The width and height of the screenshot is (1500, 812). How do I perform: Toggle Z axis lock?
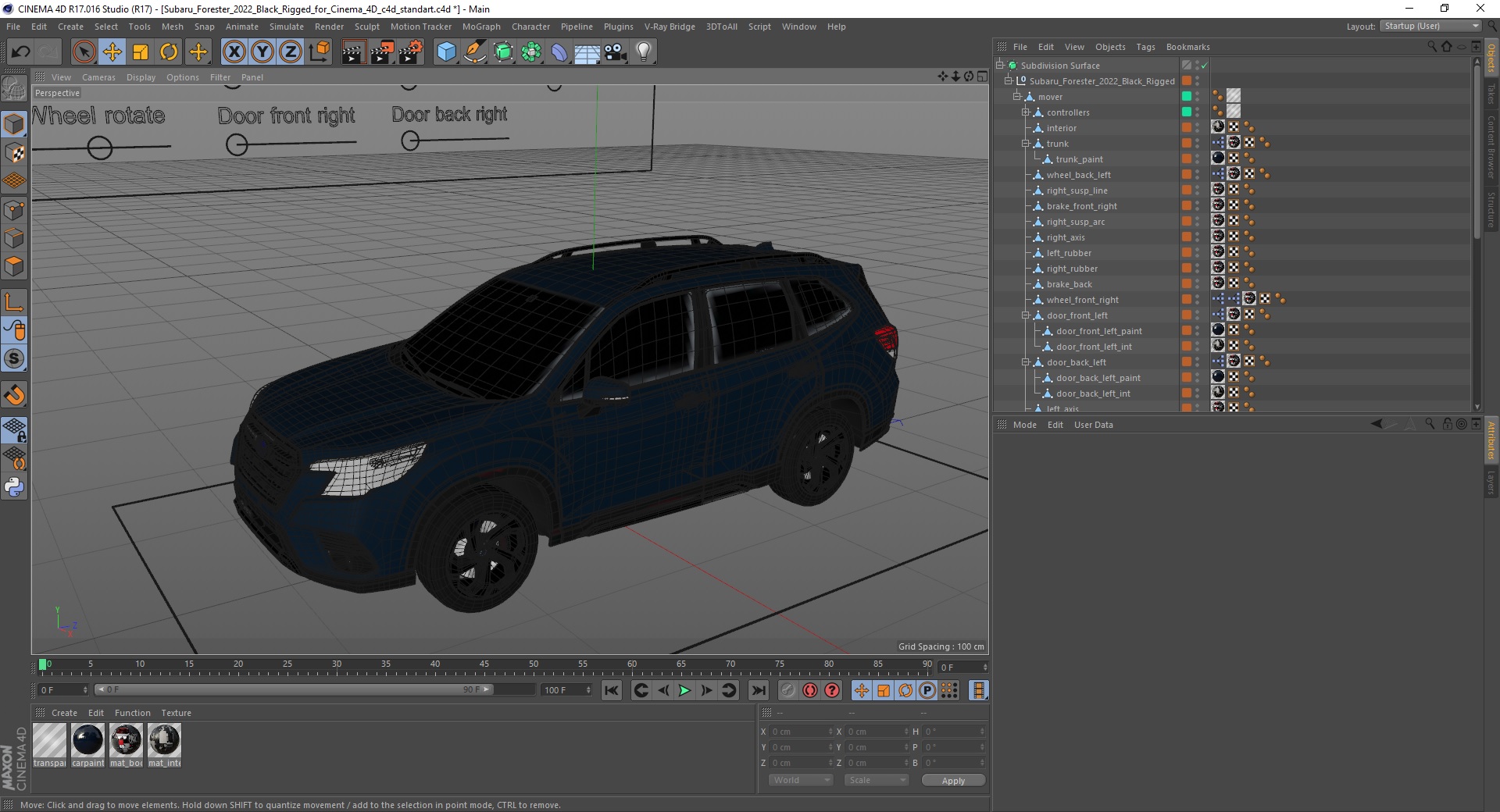coord(291,52)
